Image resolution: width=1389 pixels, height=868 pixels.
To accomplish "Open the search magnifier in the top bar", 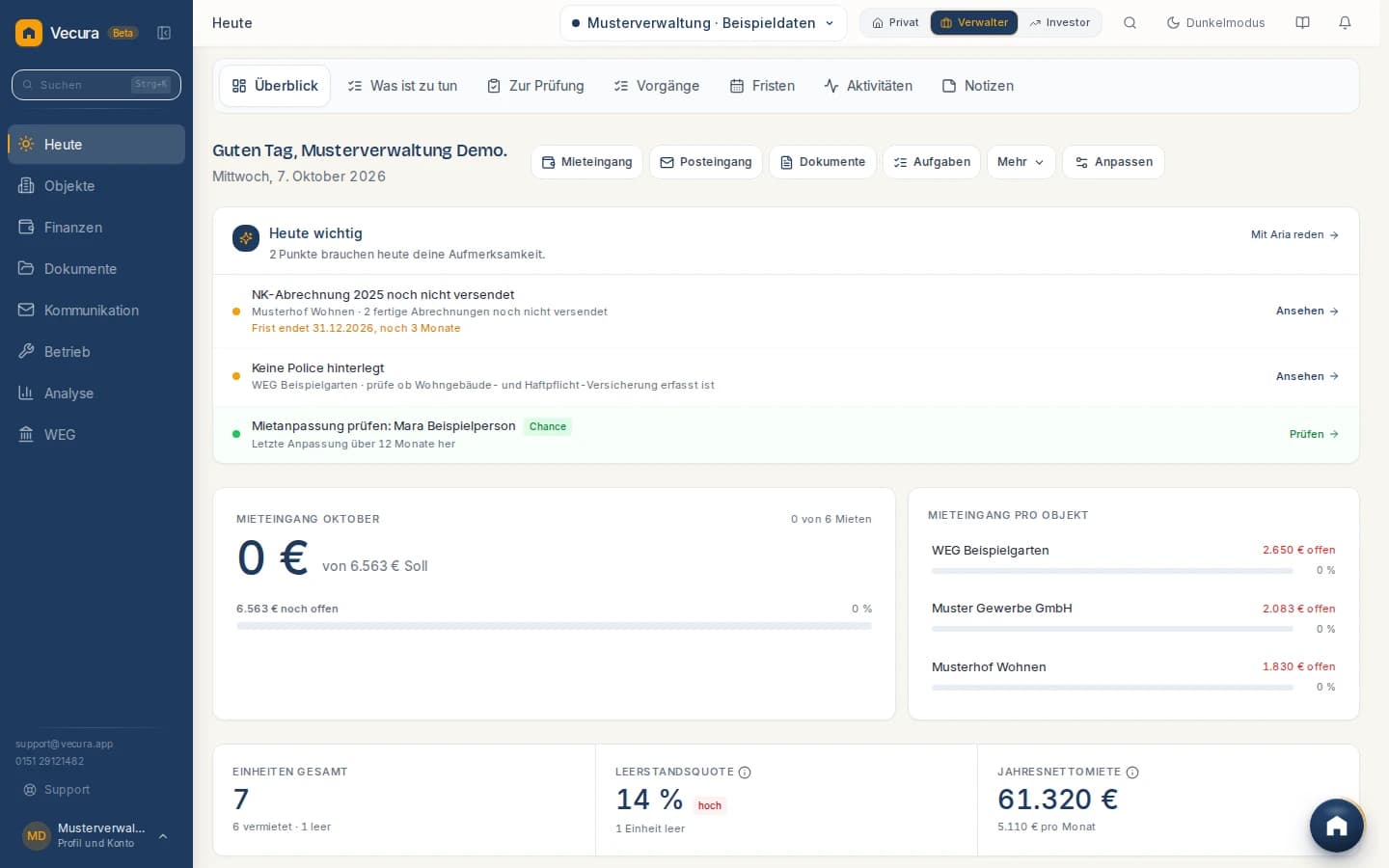I will (x=1130, y=23).
